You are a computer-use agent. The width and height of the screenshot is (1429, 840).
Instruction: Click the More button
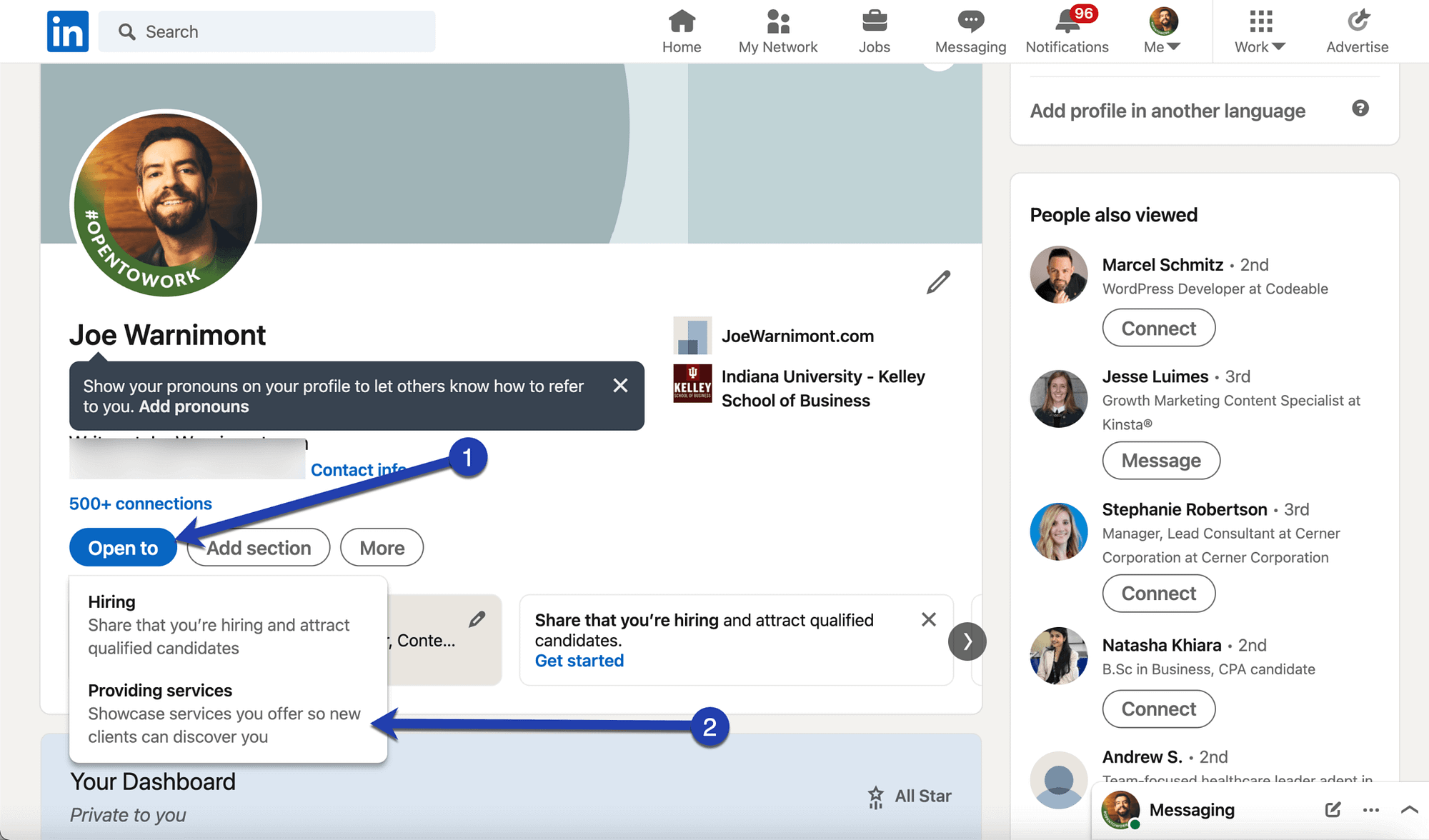(382, 548)
